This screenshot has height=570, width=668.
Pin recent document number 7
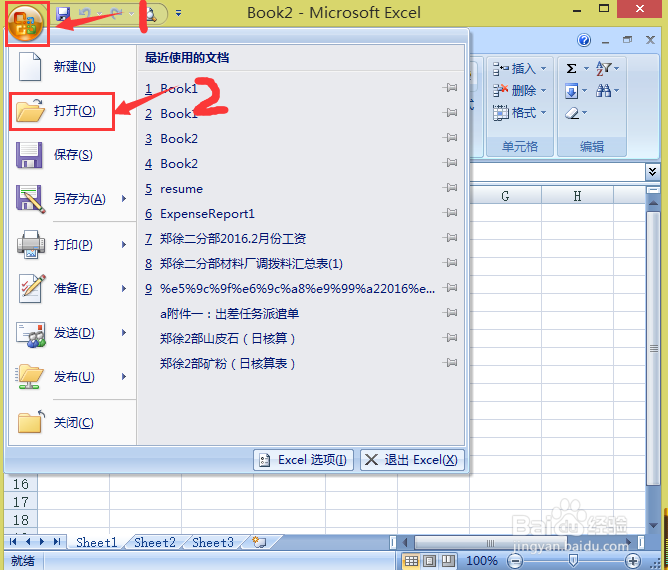coord(450,237)
